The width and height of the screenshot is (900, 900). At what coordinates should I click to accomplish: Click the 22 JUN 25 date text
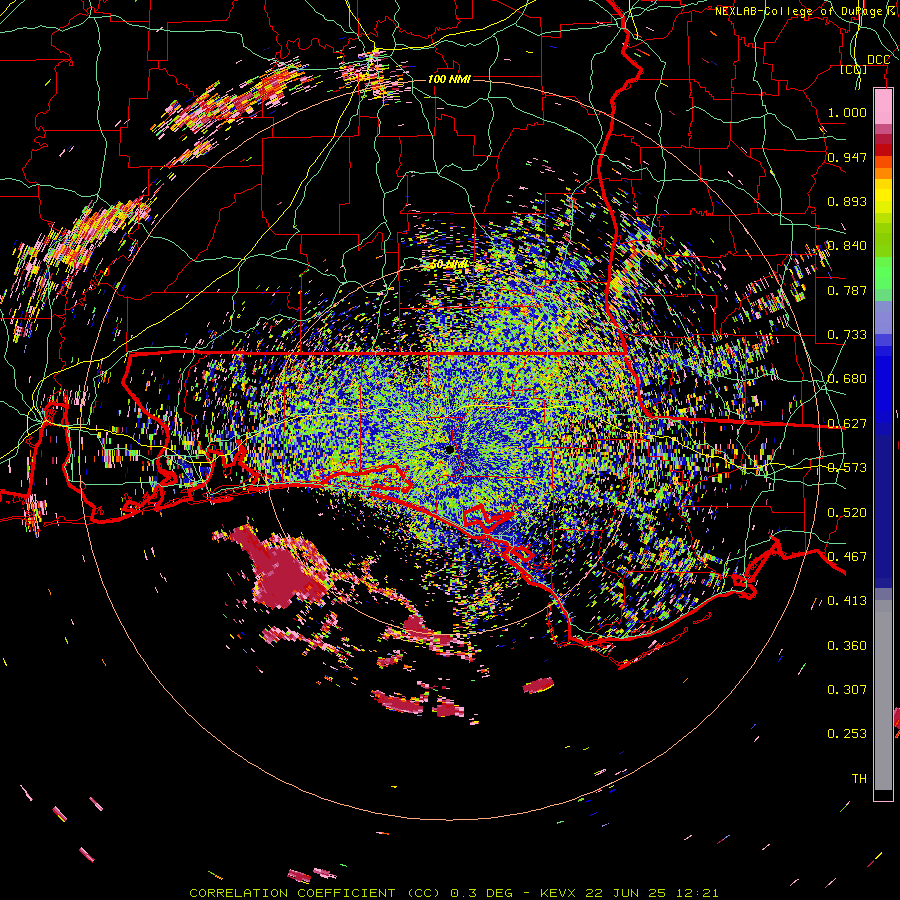(x=625, y=893)
